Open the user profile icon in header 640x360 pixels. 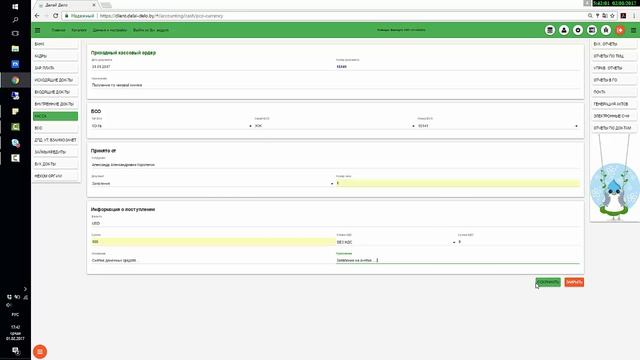point(564,30)
